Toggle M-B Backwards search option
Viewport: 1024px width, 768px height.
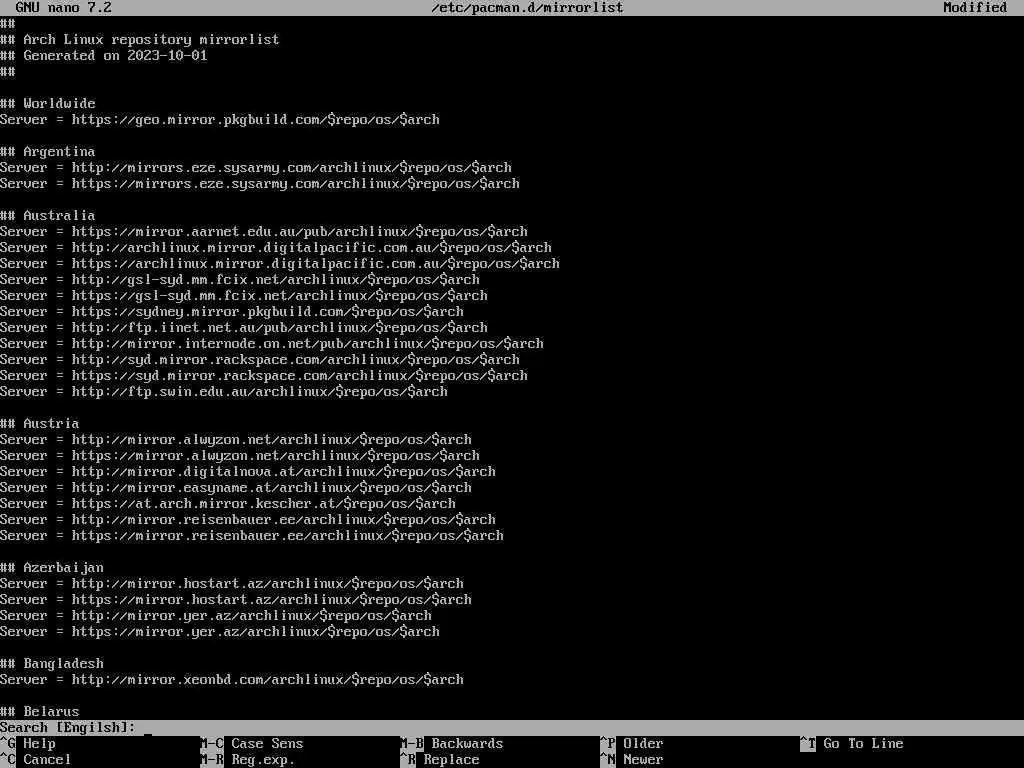click(451, 743)
